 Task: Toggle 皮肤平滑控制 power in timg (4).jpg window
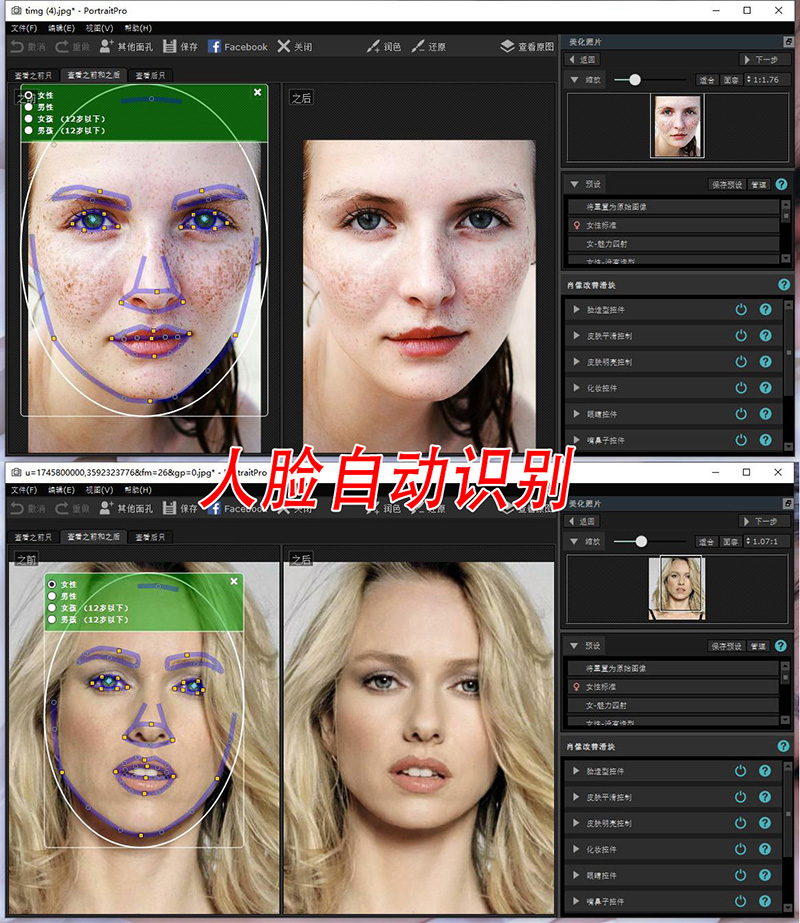741,336
